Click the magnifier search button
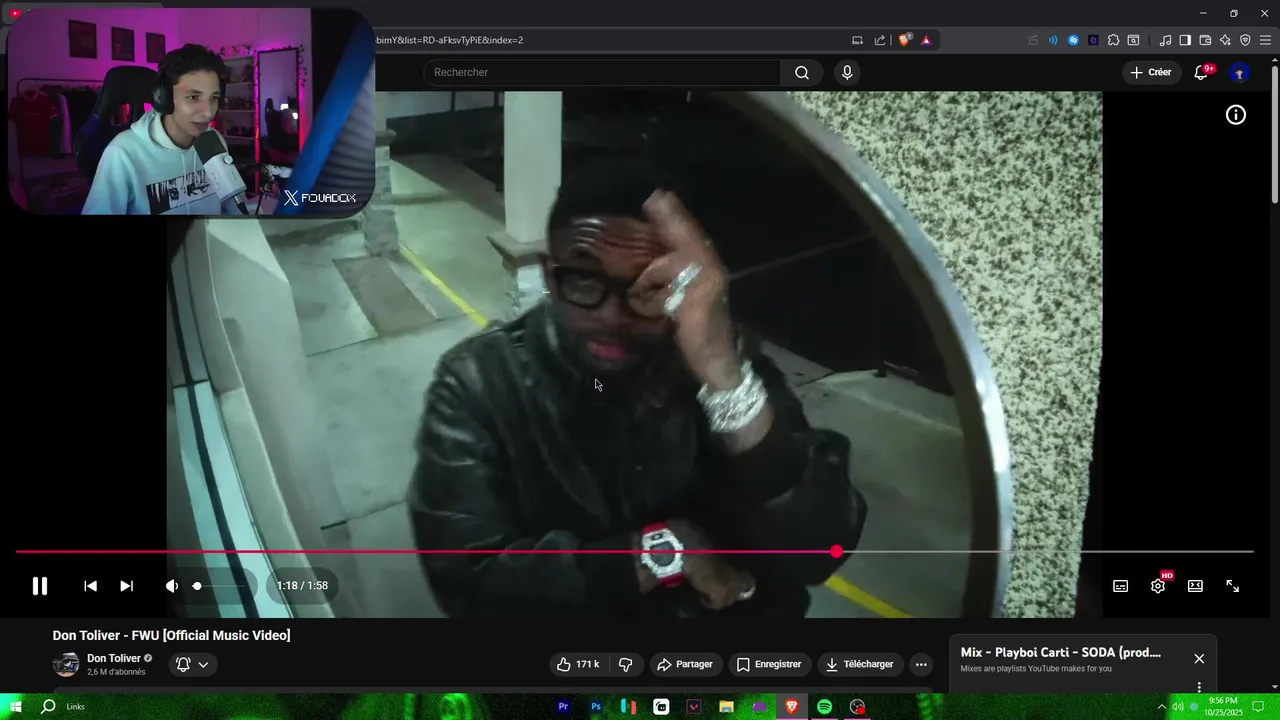The width and height of the screenshot is (1280, 720). pyautogui.click(x=802, y=72)
